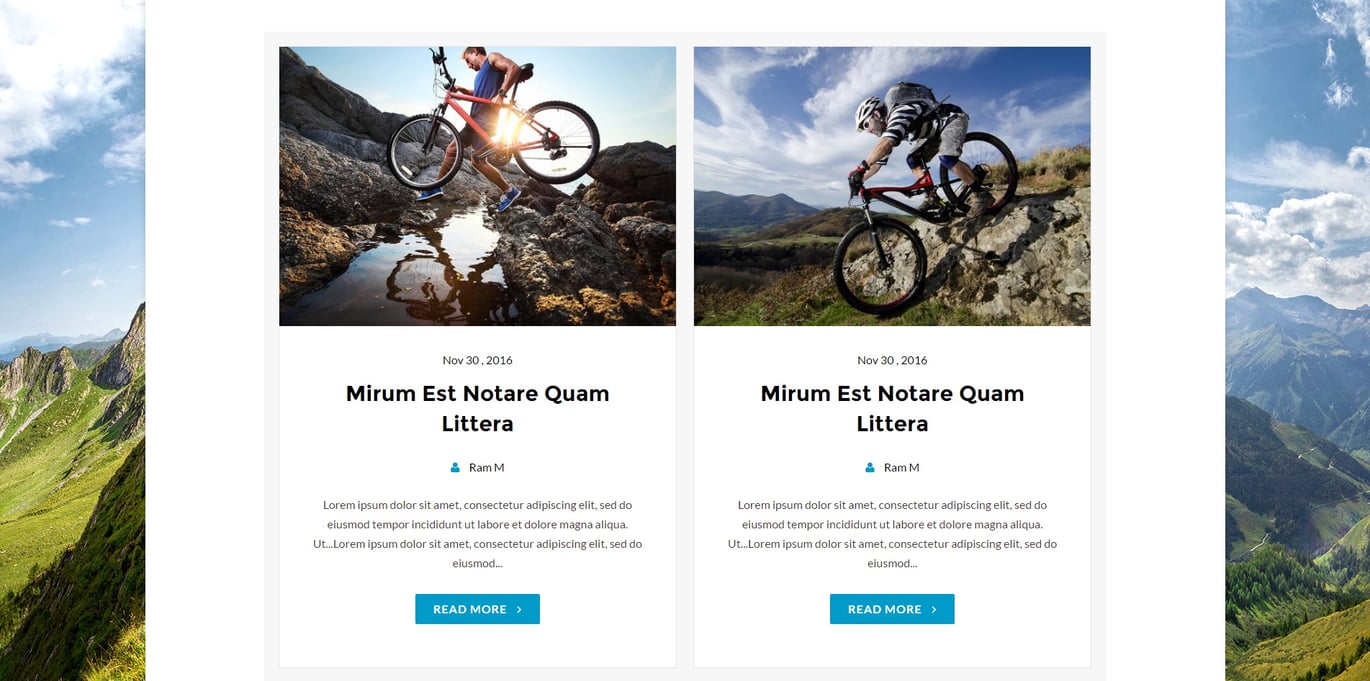
Task: Click the user icon beside second post's Ram M
Action: click(870, 467)
